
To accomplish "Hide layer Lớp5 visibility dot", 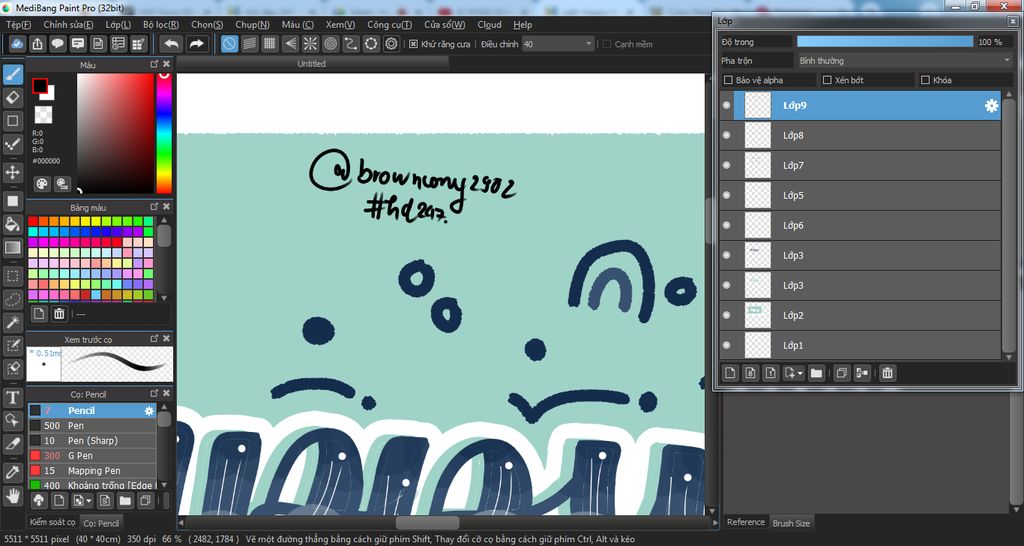I will pyautogui.click(x=726, y=195).
